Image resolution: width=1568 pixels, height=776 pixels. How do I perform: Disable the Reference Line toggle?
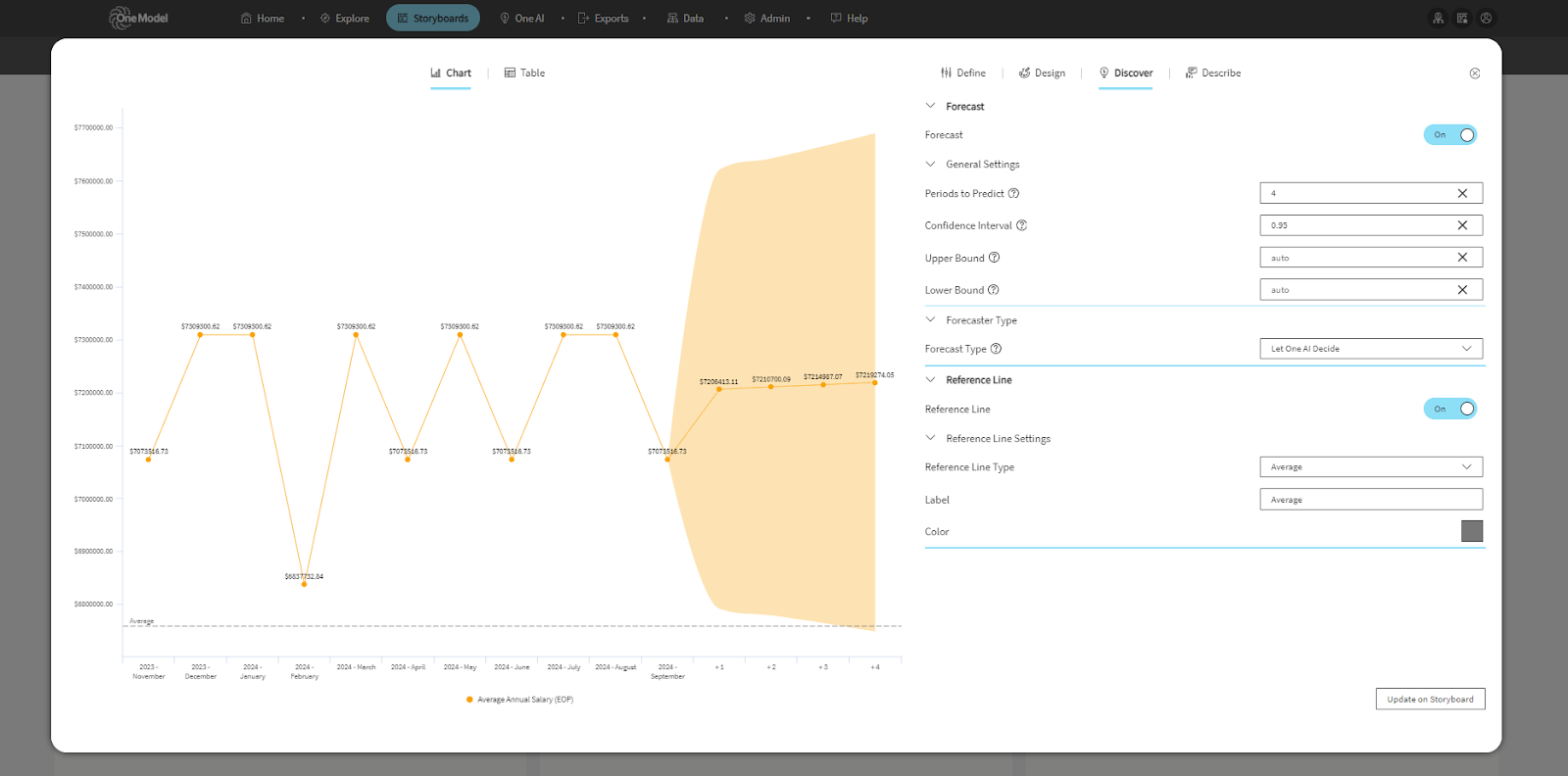pyautogui.click(x=1450, y=410)
